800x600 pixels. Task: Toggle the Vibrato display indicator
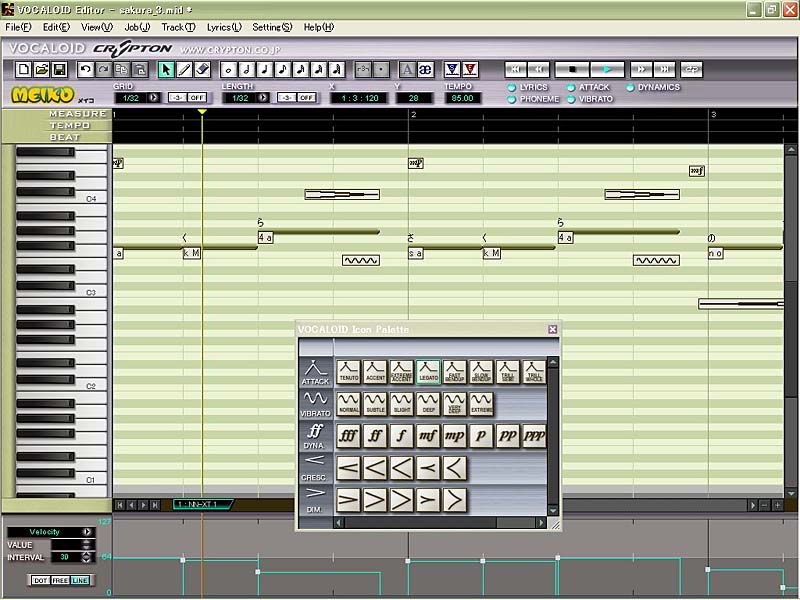(571, 99)
